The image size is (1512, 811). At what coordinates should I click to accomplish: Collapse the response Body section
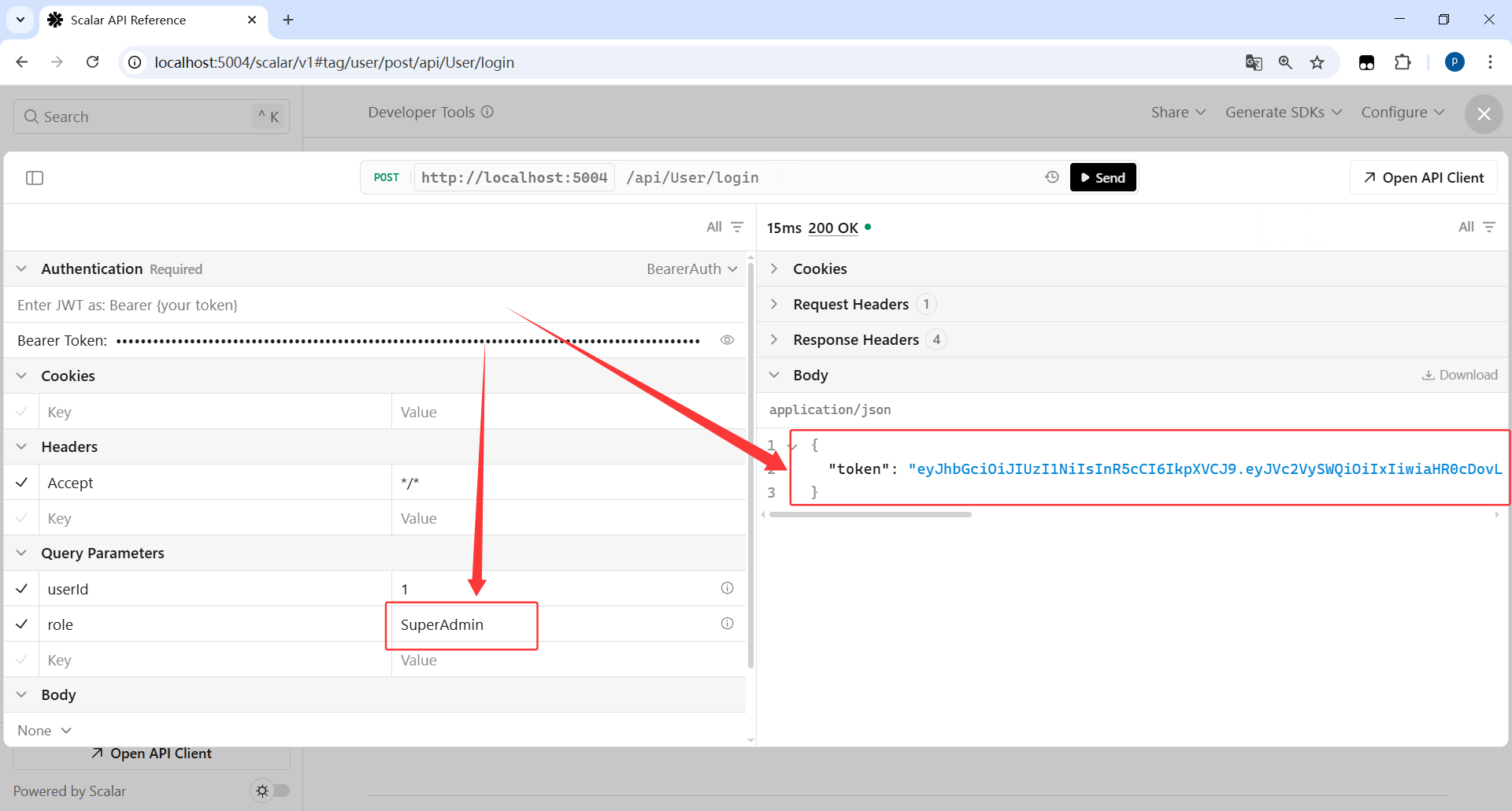coord(774,375)
